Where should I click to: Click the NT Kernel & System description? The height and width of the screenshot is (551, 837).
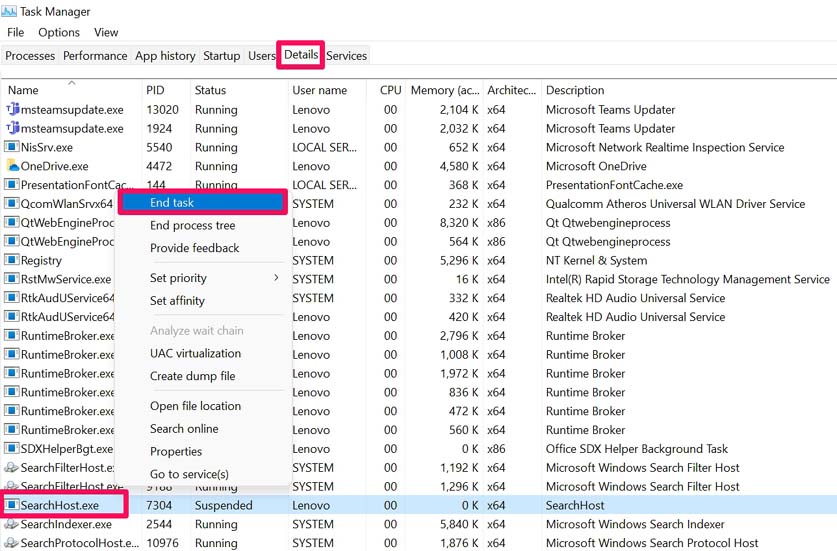click(596, 260)
